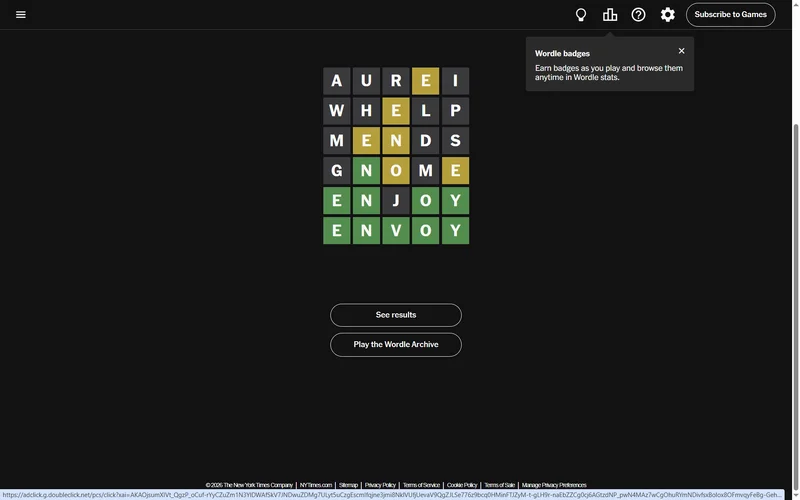Screen dimensions: 800x500
Task: Open the Privacy Policy footer link
Action: (x=380, y=485)
